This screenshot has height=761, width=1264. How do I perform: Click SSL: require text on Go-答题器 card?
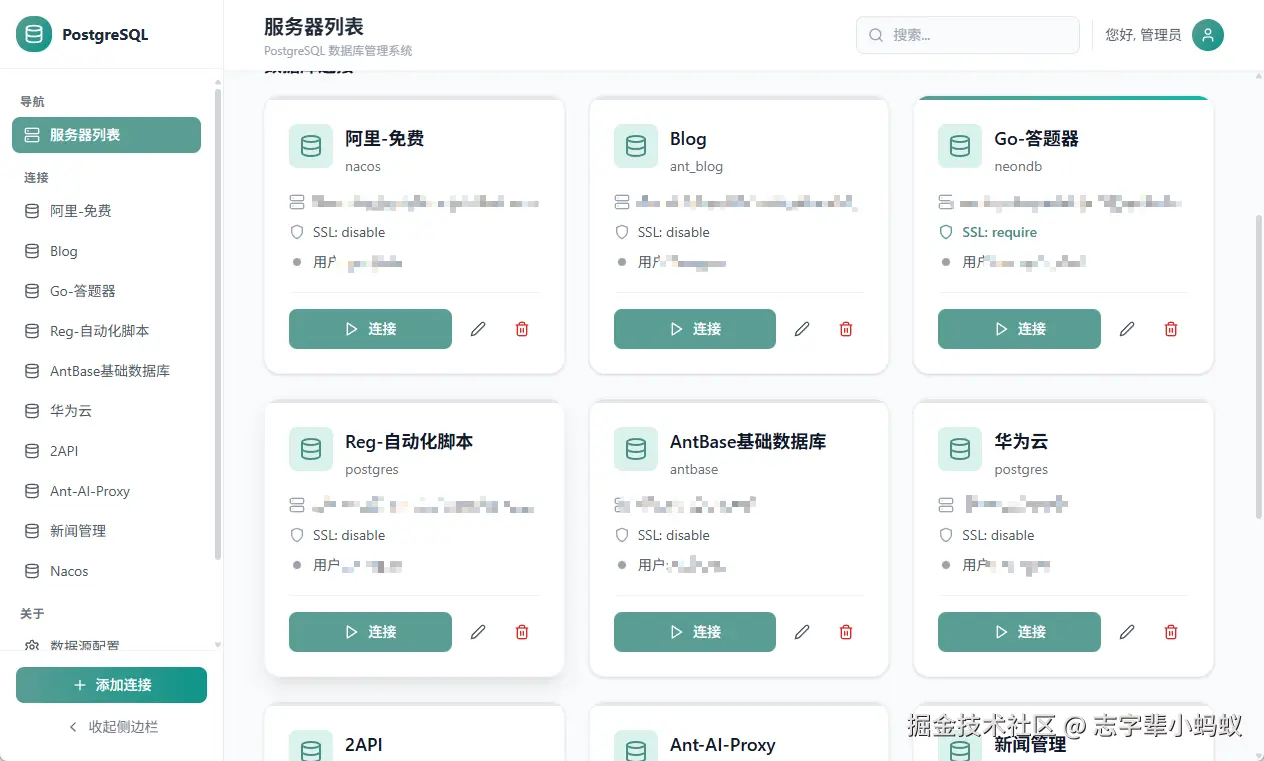click(999, 232)
